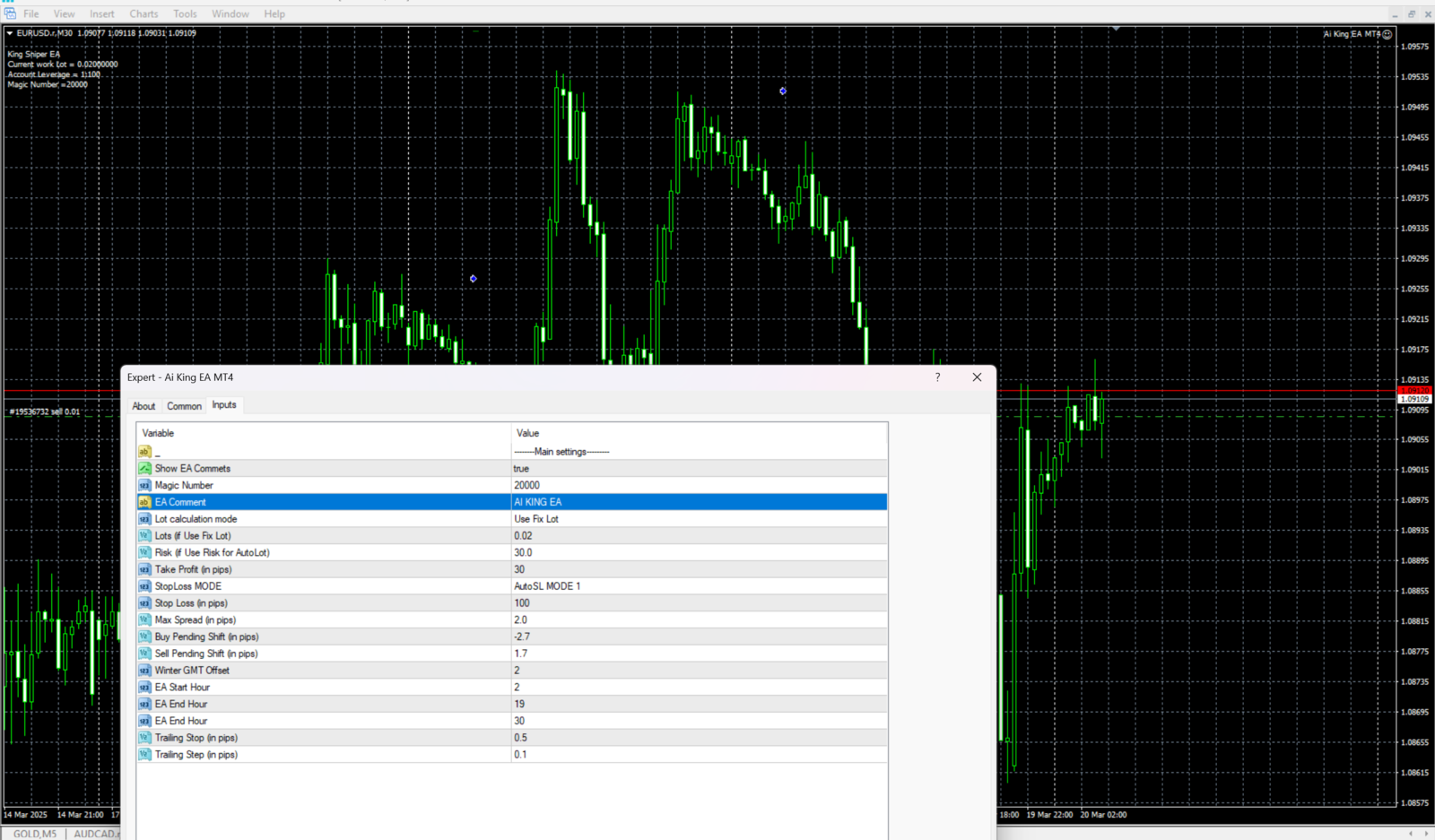Click the icon beside Trailing Step (in pips)
The height and width of the screenshot is (840, 1435).
[x=144, y=755]
